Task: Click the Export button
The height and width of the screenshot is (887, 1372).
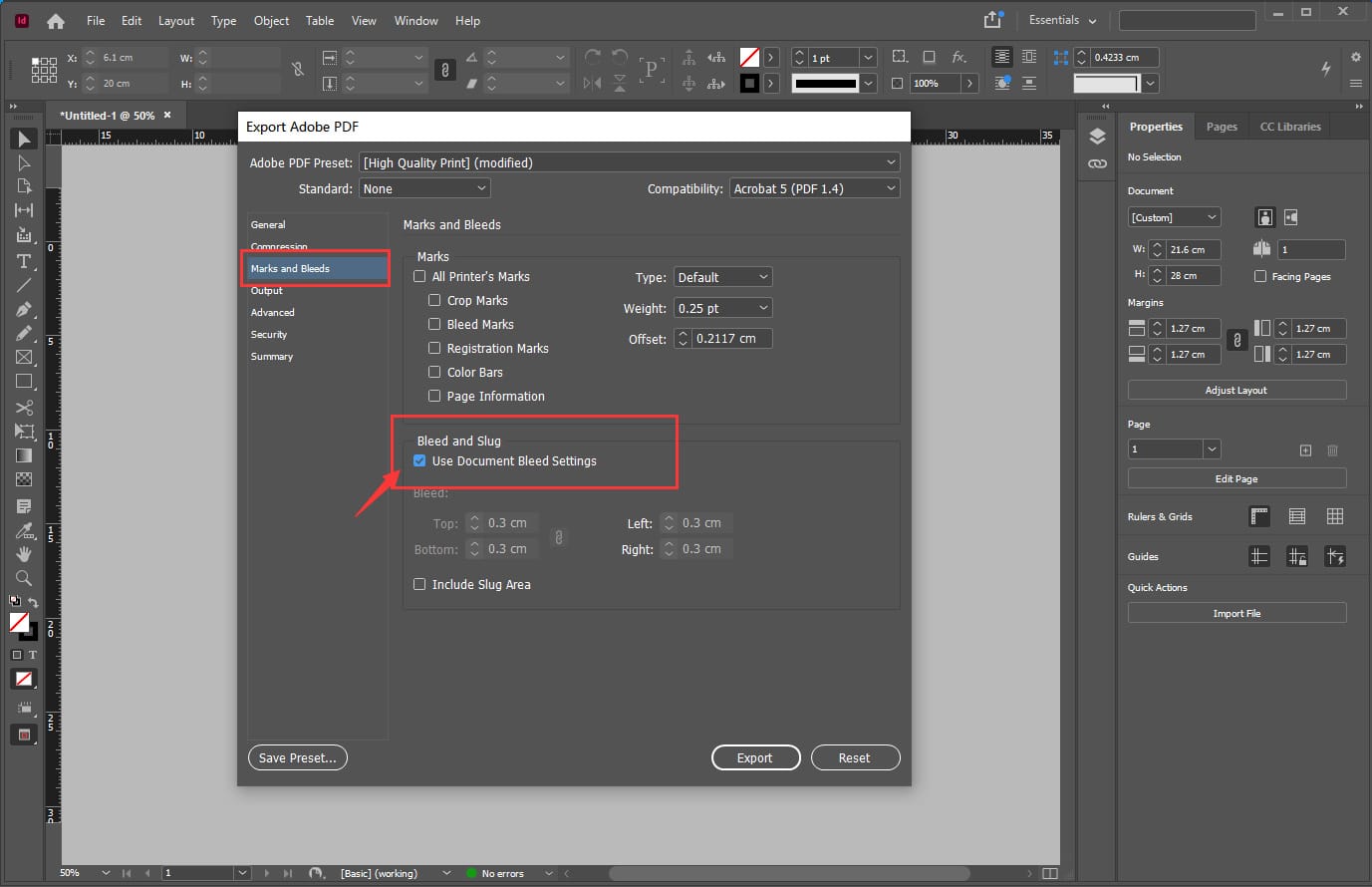Action: (755, 757)
